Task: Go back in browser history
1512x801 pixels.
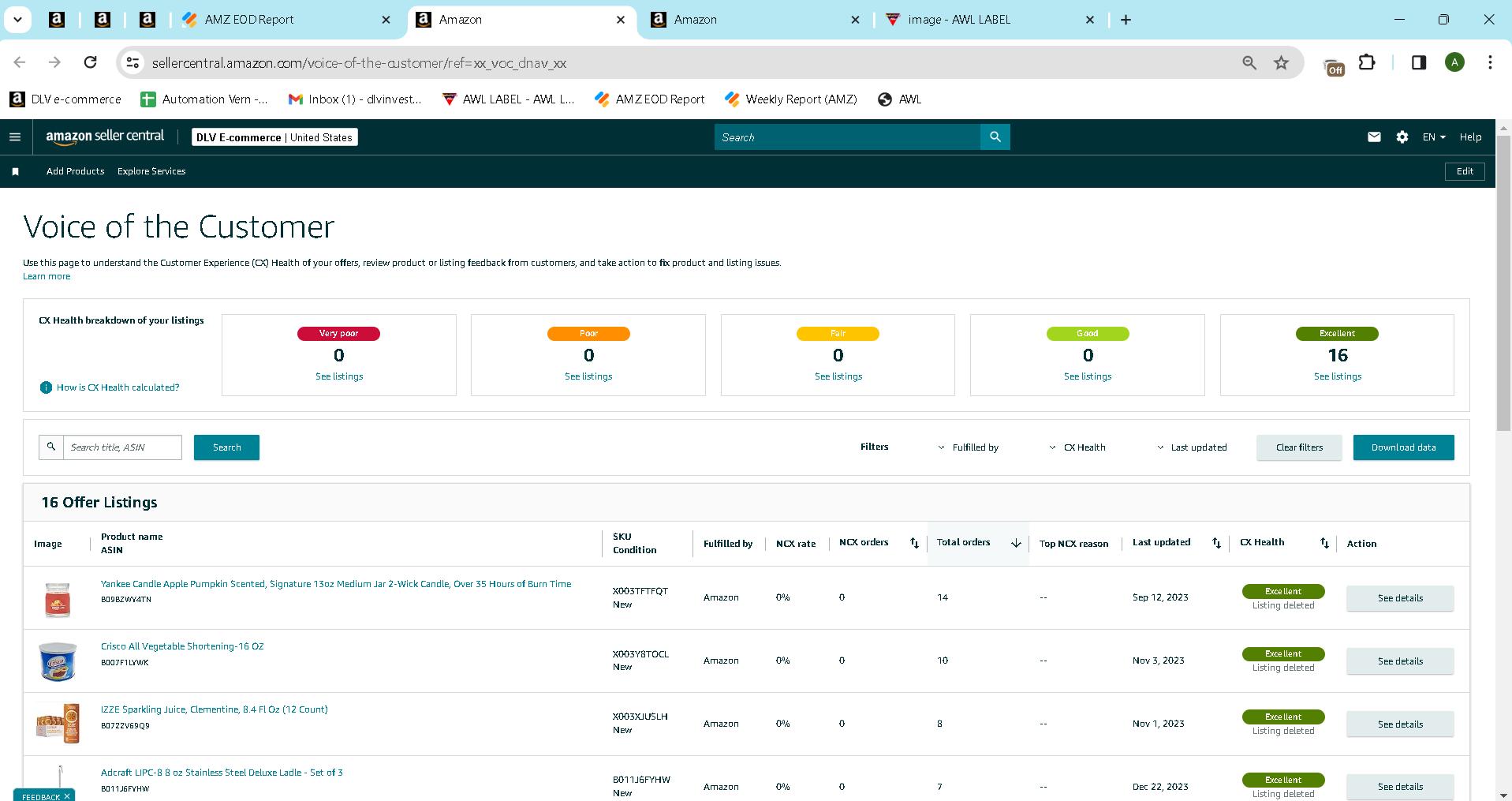Action: pos(20,62)
